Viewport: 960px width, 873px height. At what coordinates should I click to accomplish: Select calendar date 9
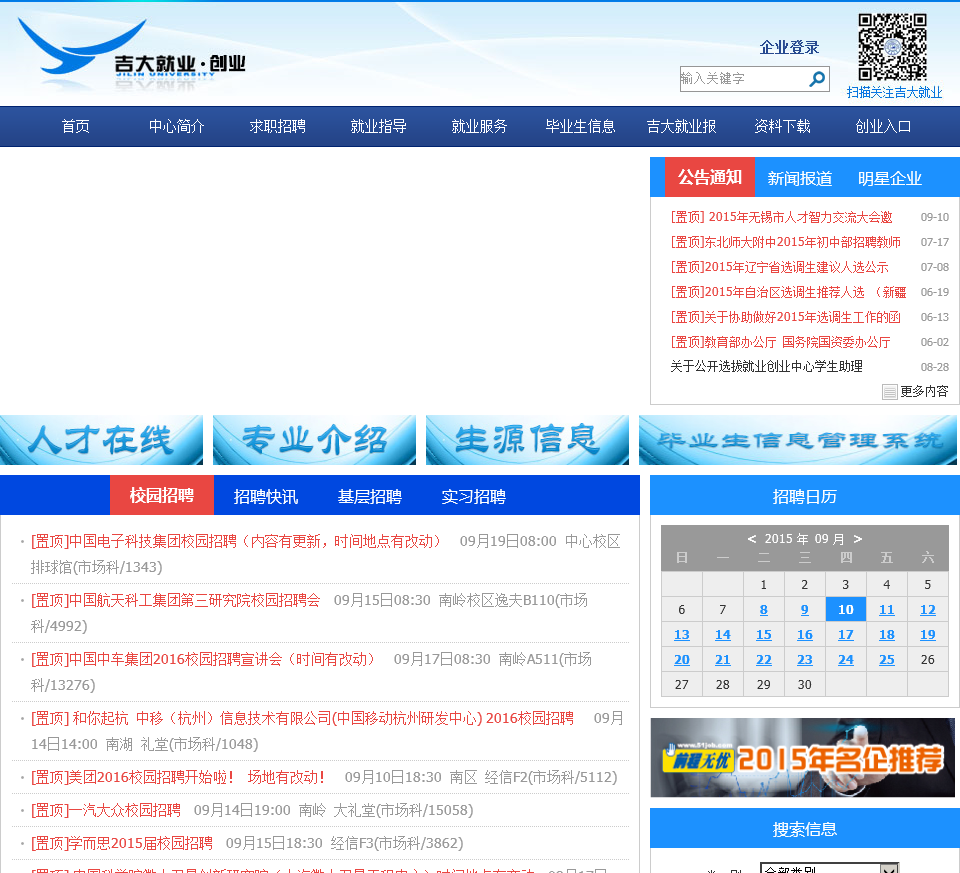coord(804,610)
